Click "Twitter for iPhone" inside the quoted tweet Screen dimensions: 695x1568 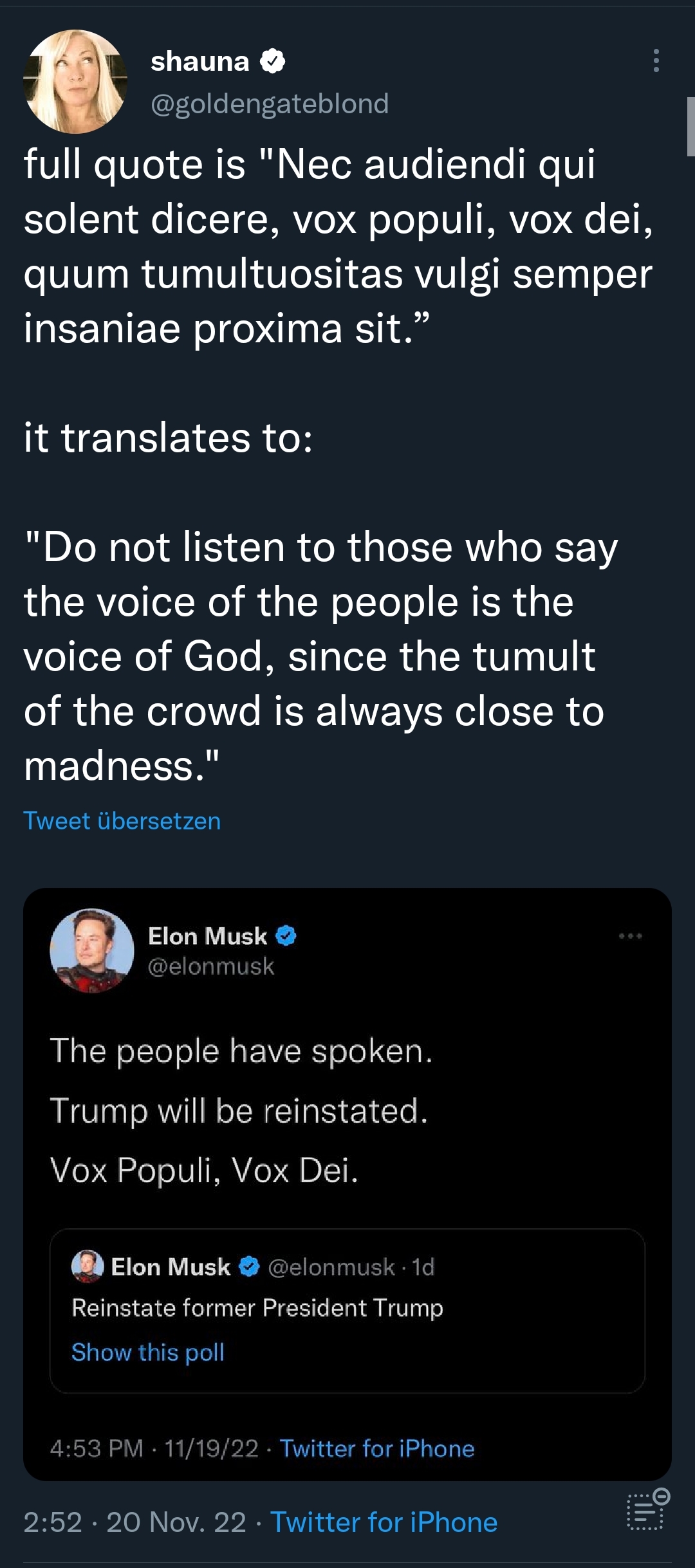(x=377, y=1448)
